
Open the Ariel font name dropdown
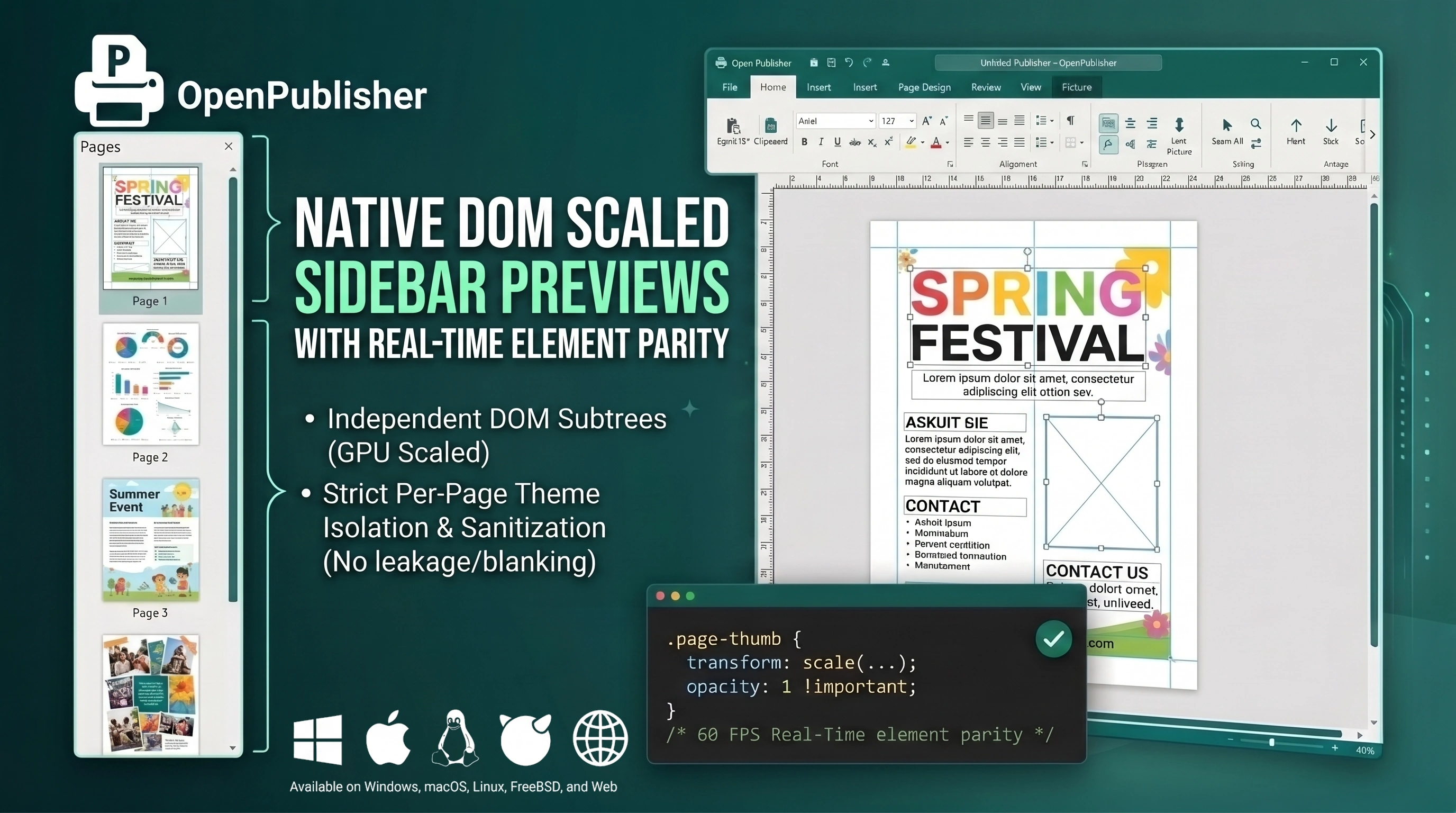836,121
